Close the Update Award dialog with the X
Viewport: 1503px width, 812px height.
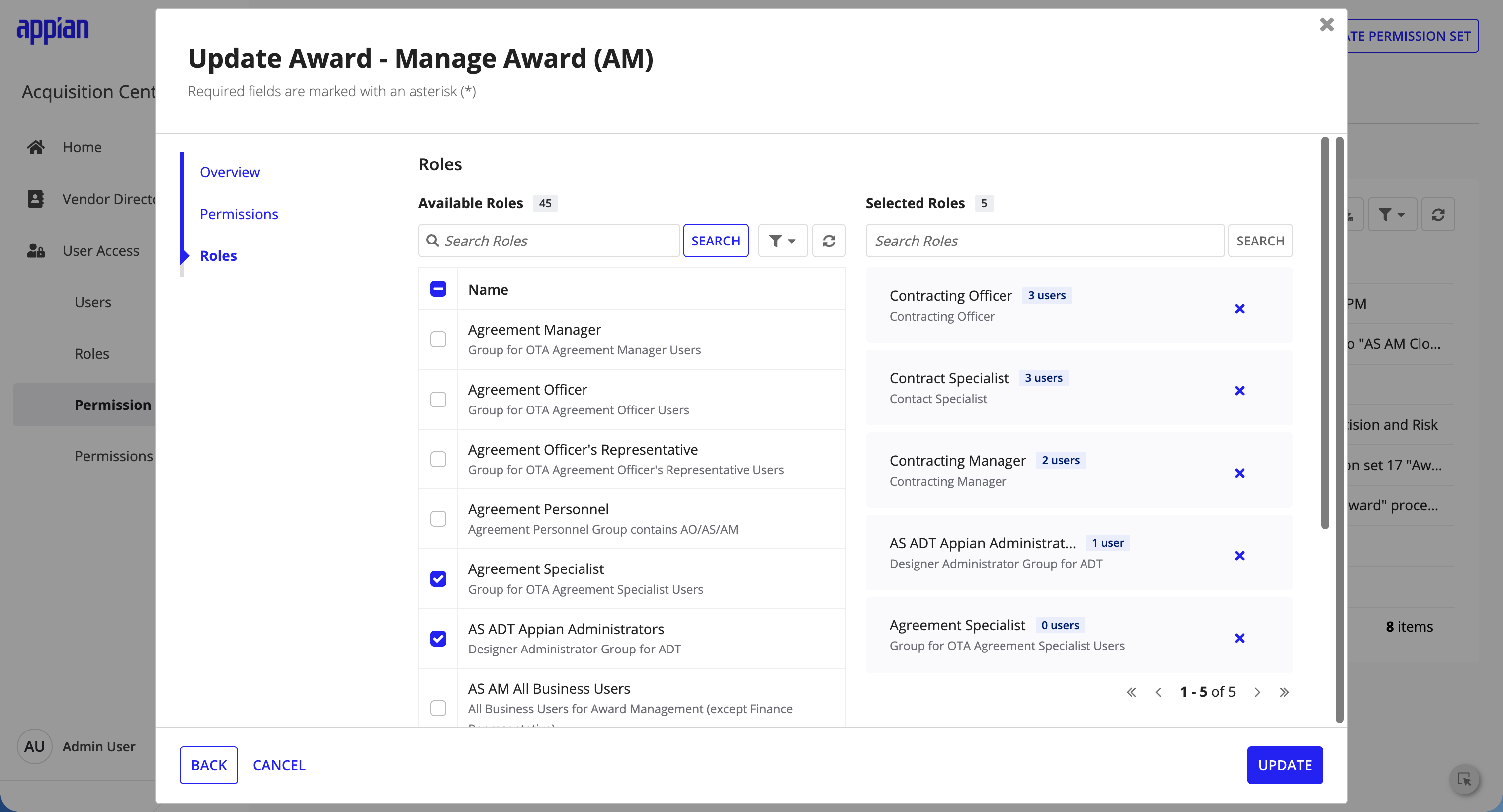coord(1326,24)
